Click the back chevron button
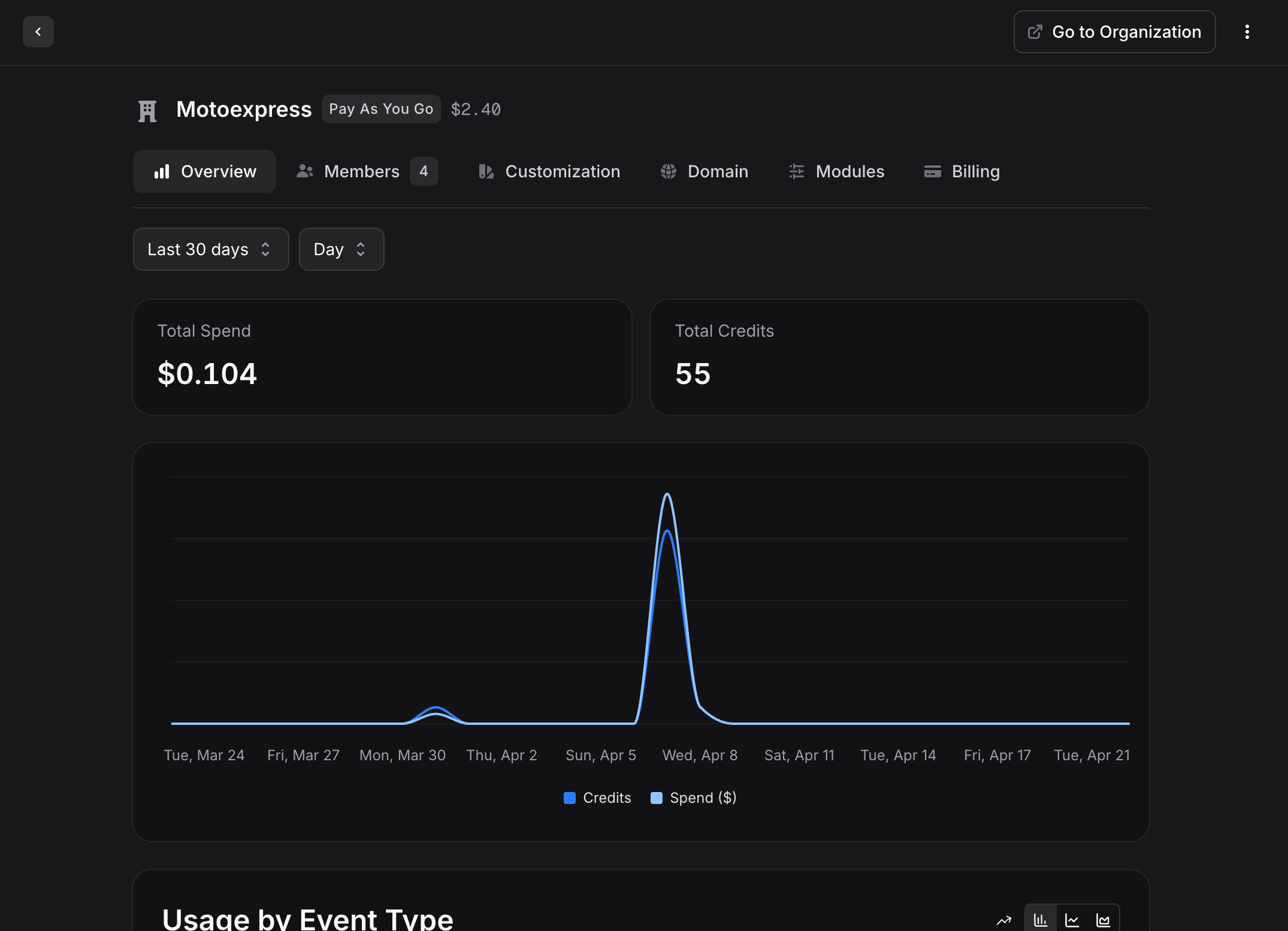This screenshot has width=1288, height=931. coord(38,32)
